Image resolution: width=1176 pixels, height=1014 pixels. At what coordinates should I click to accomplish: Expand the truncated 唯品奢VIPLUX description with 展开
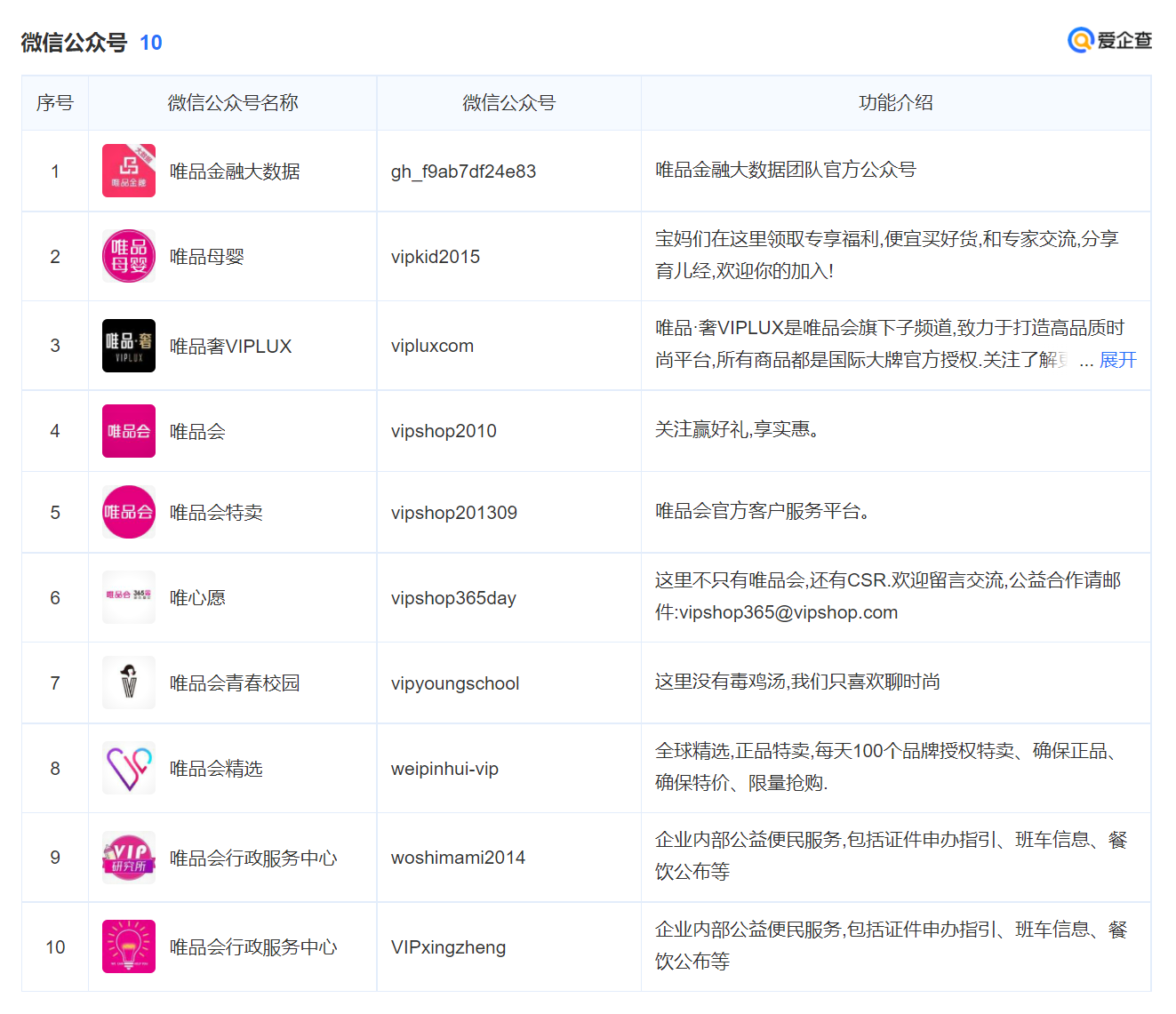1118,360
